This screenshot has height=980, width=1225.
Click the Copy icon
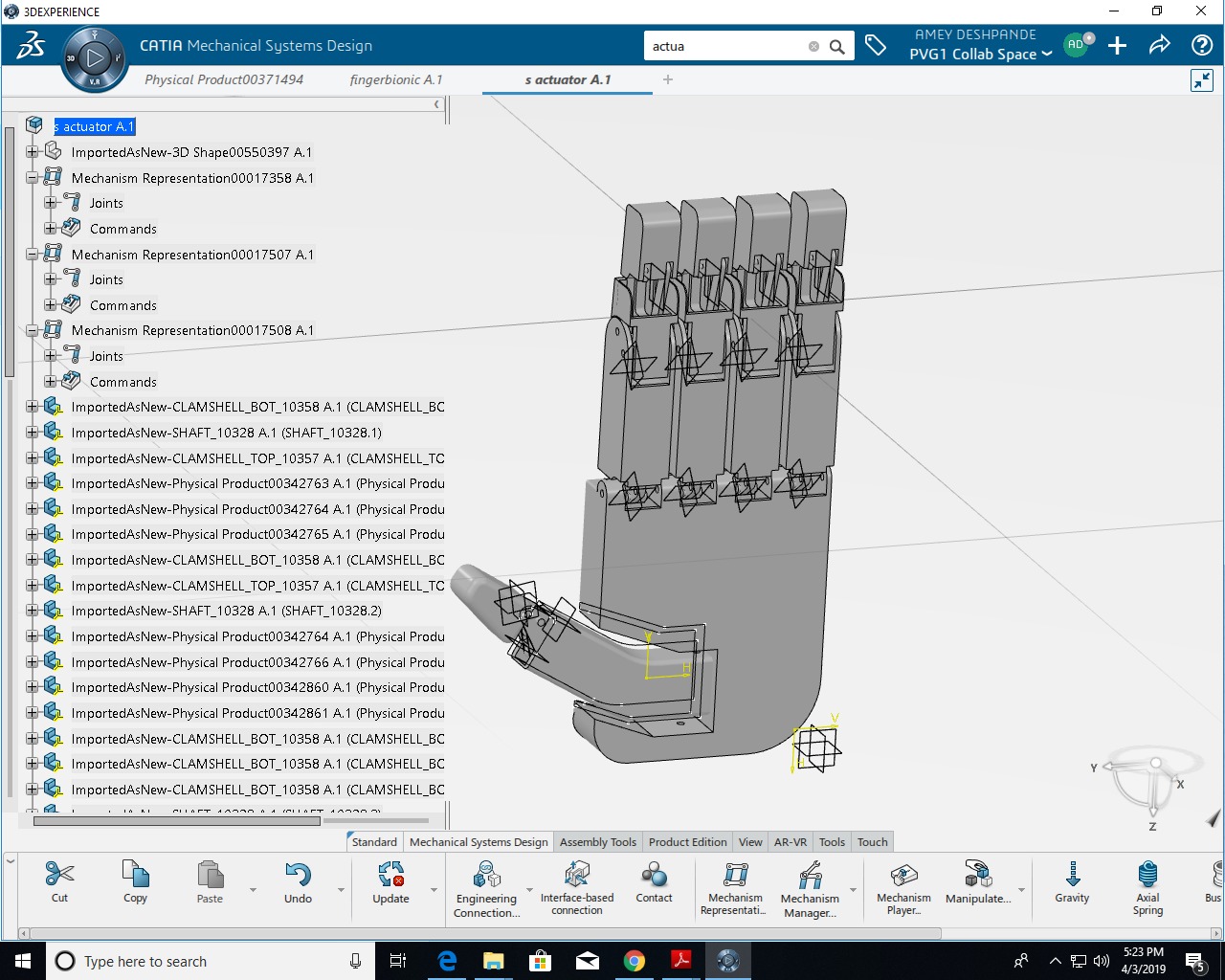pos(135,874)
